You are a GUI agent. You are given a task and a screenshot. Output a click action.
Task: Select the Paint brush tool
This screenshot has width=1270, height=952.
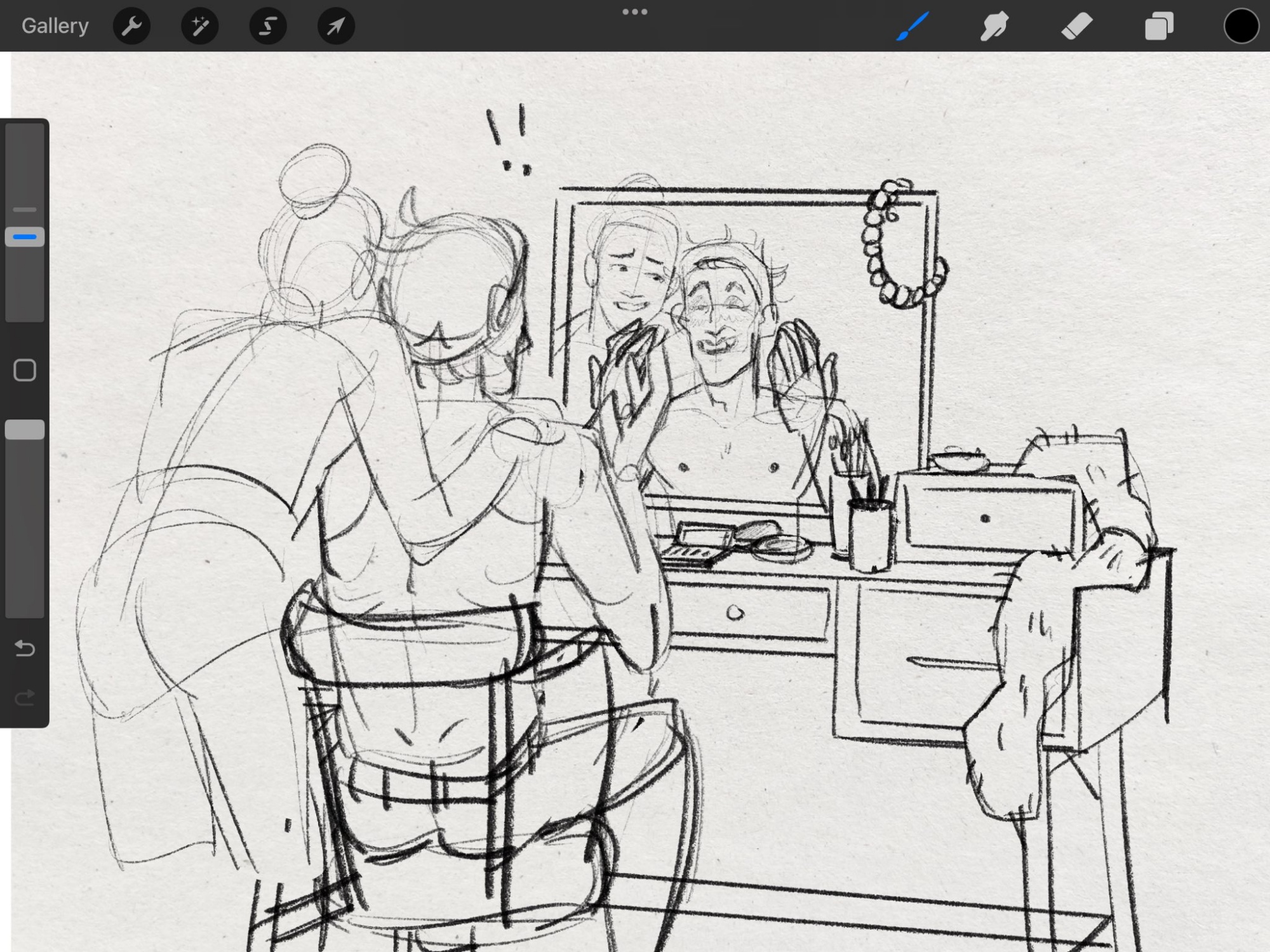tap(912, 26)
